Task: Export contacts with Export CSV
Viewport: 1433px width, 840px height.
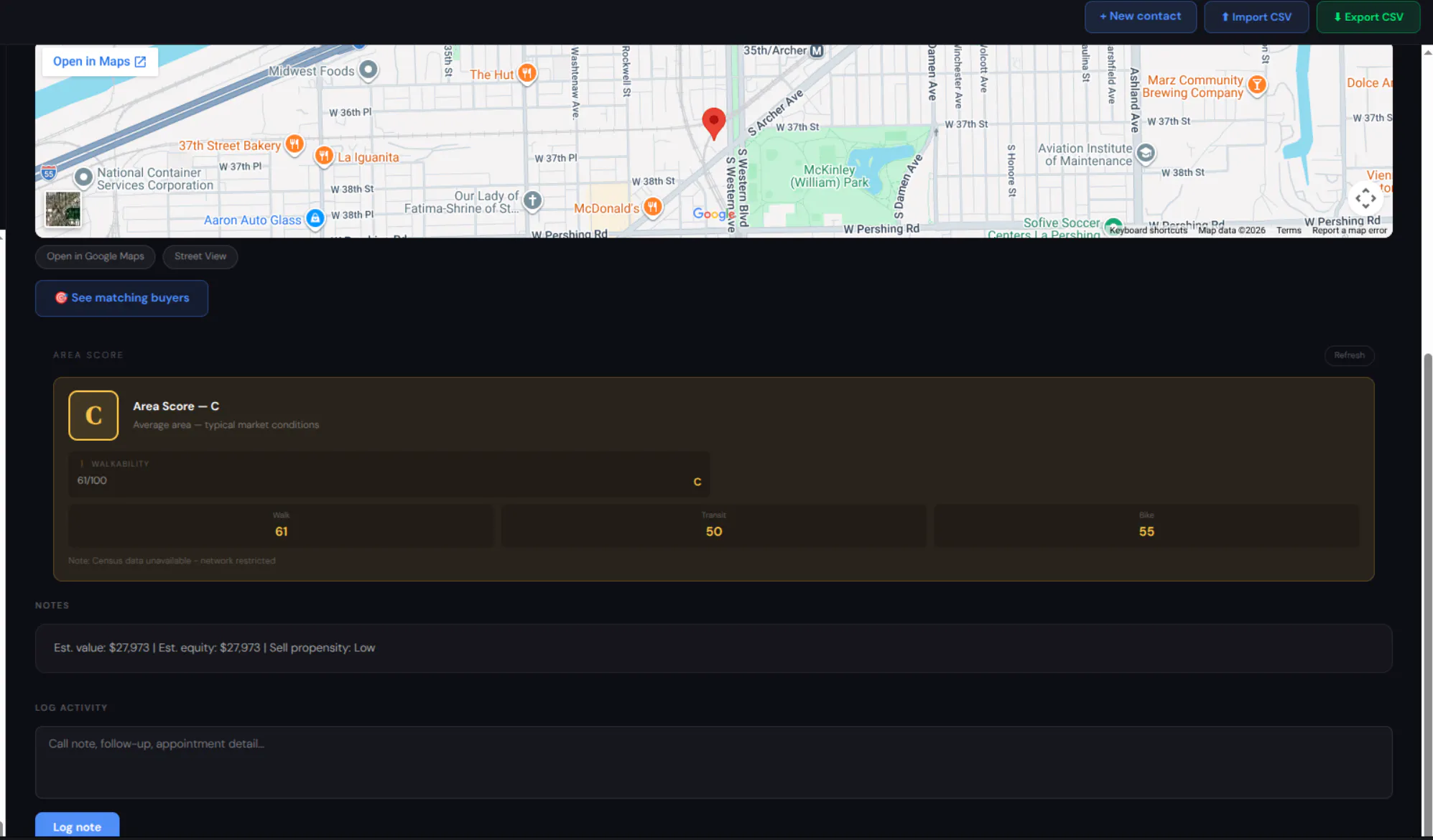Action: tap(1368, 17)
